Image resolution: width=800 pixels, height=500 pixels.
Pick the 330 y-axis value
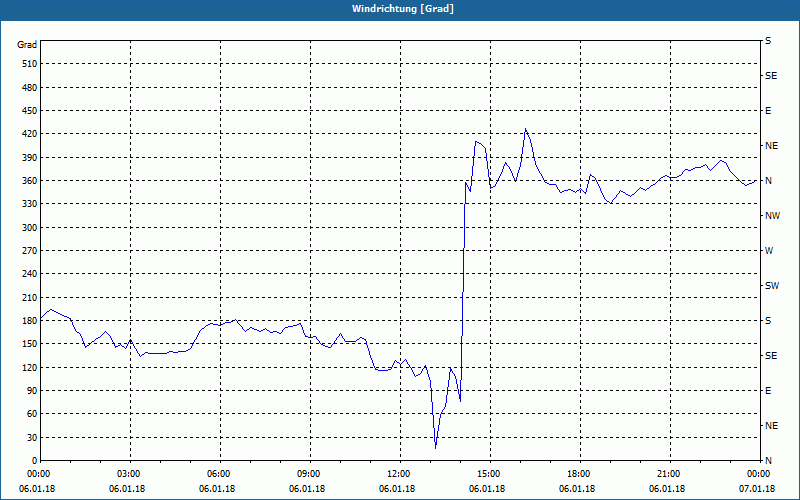pyautogui.click(x=30, y=204)
